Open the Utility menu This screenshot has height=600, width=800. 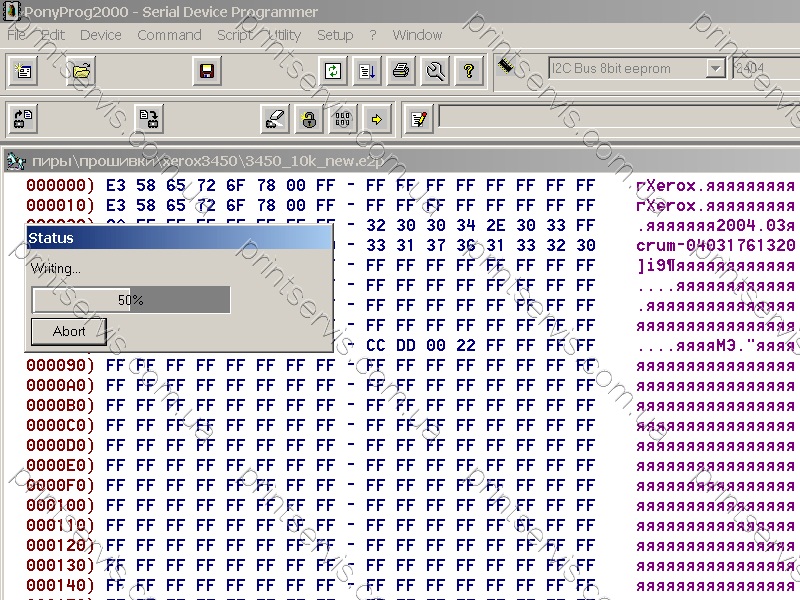click(x=284, y=35)
